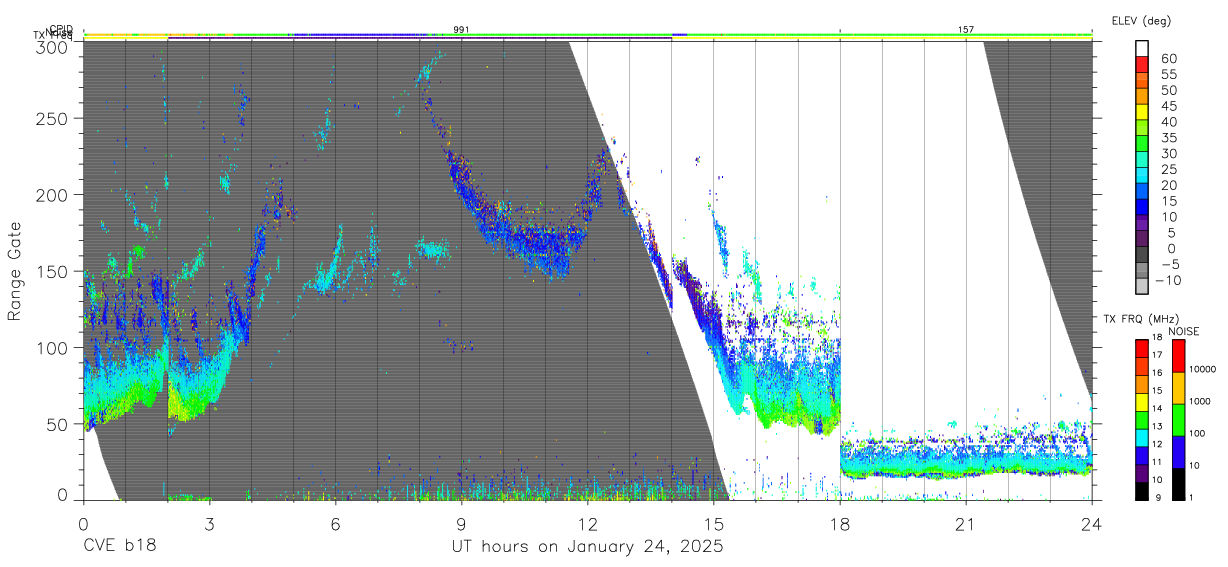
Task: Click the "24" tick on UT hours axis
Action: pyautogui.click(x=1091, y=524)
